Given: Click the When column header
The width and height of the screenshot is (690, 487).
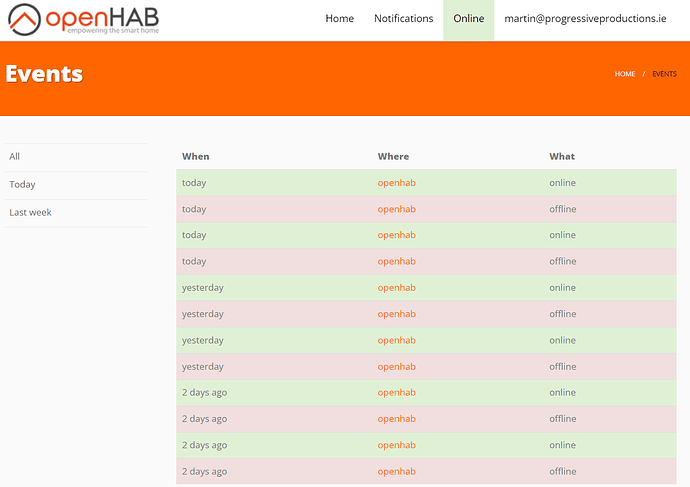Looking at the screenshot, I should pyautogui.click(x=196, y=157).
